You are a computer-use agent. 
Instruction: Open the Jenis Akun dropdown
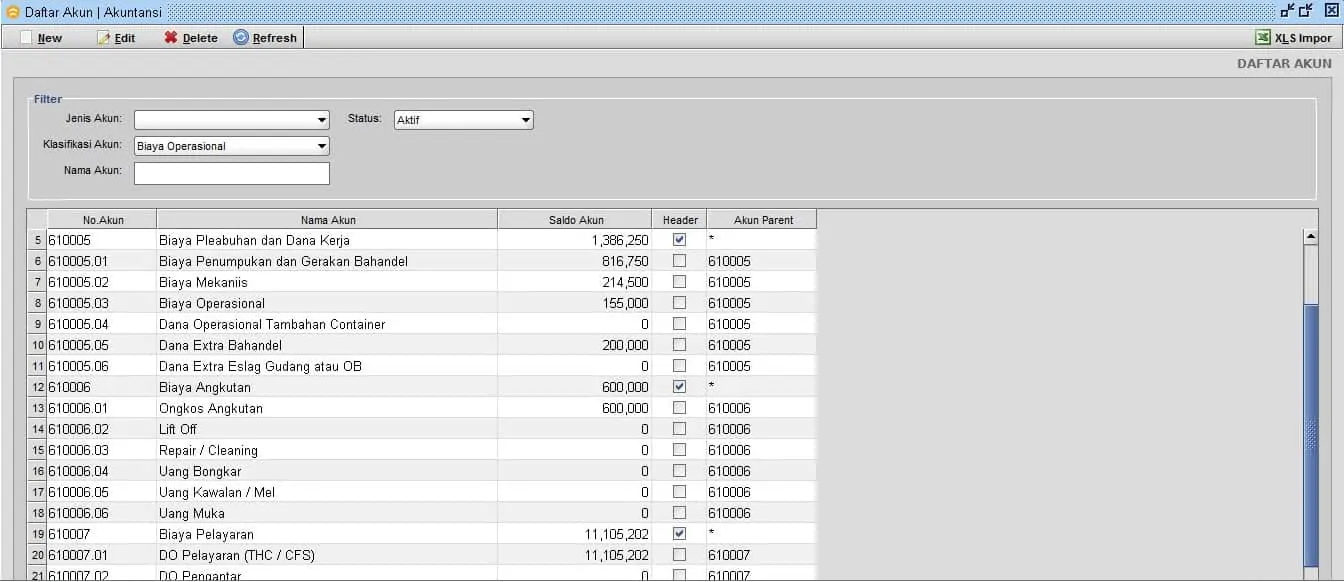(231, 120)
